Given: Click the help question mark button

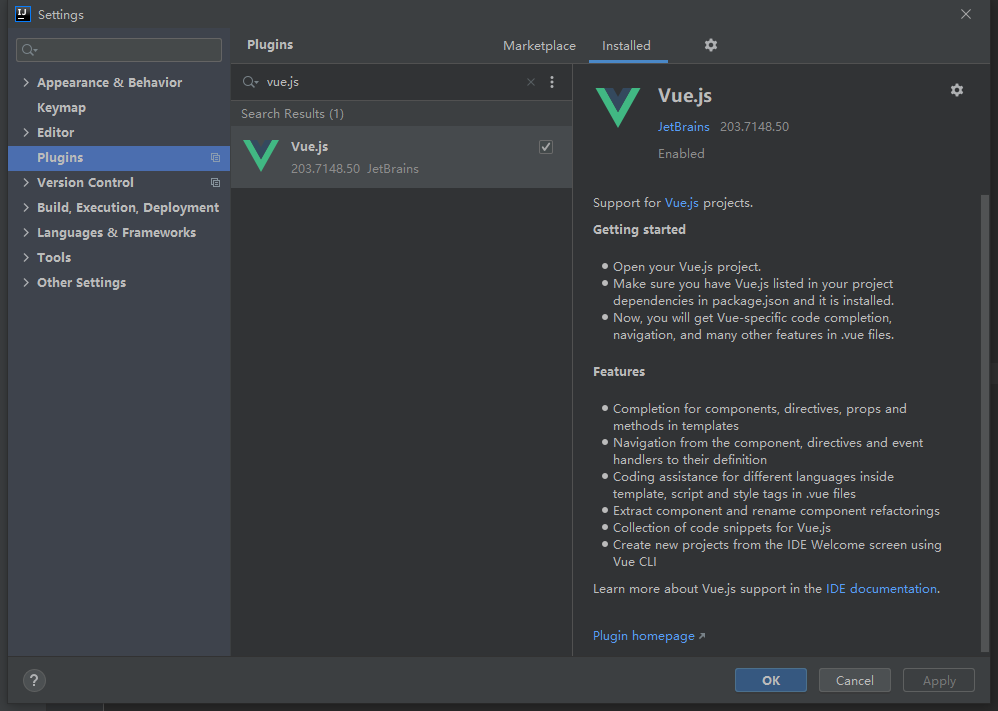Looking at the screenshot, I should [x=34, y=680].
